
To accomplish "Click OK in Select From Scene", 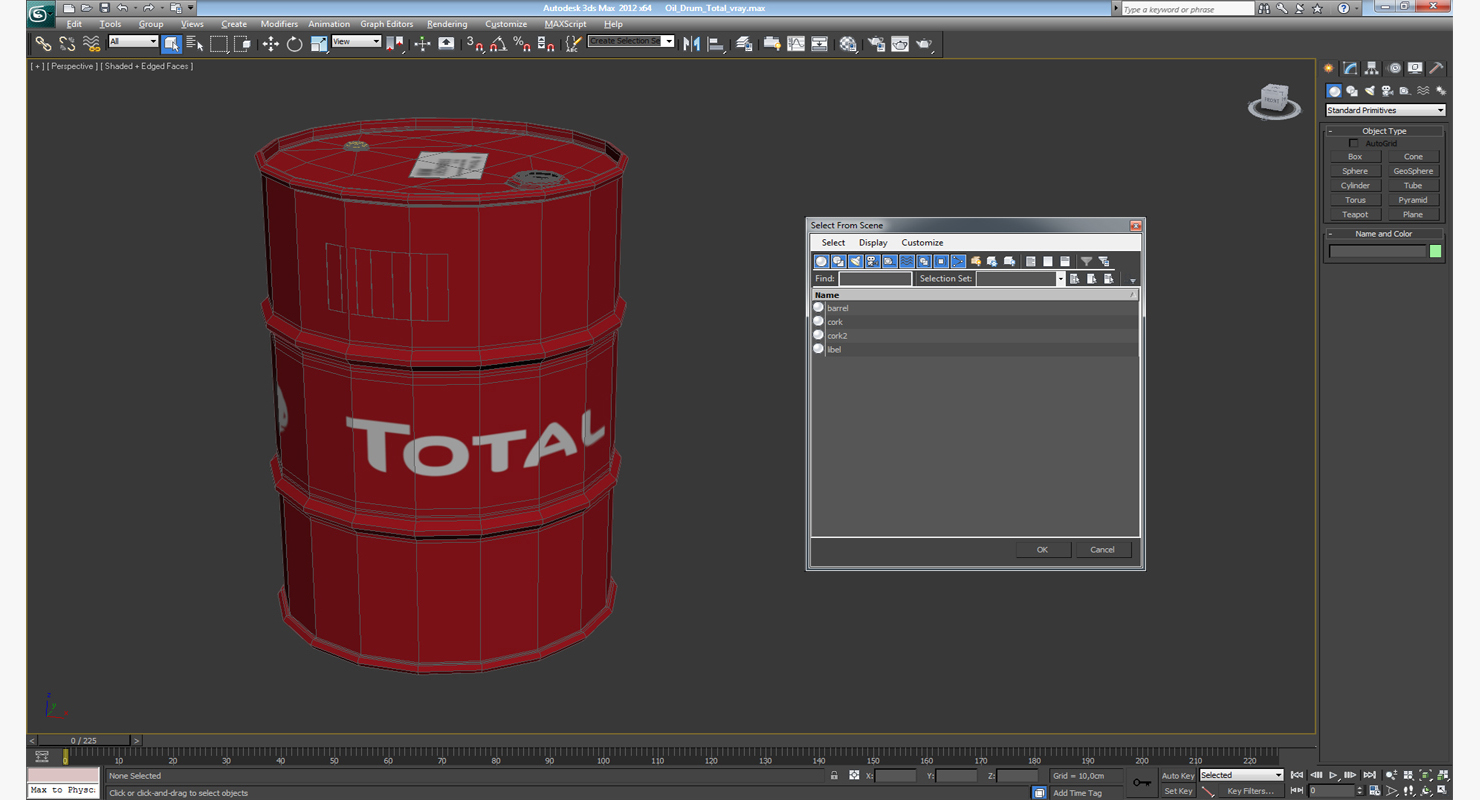I will pos(1043,550).
